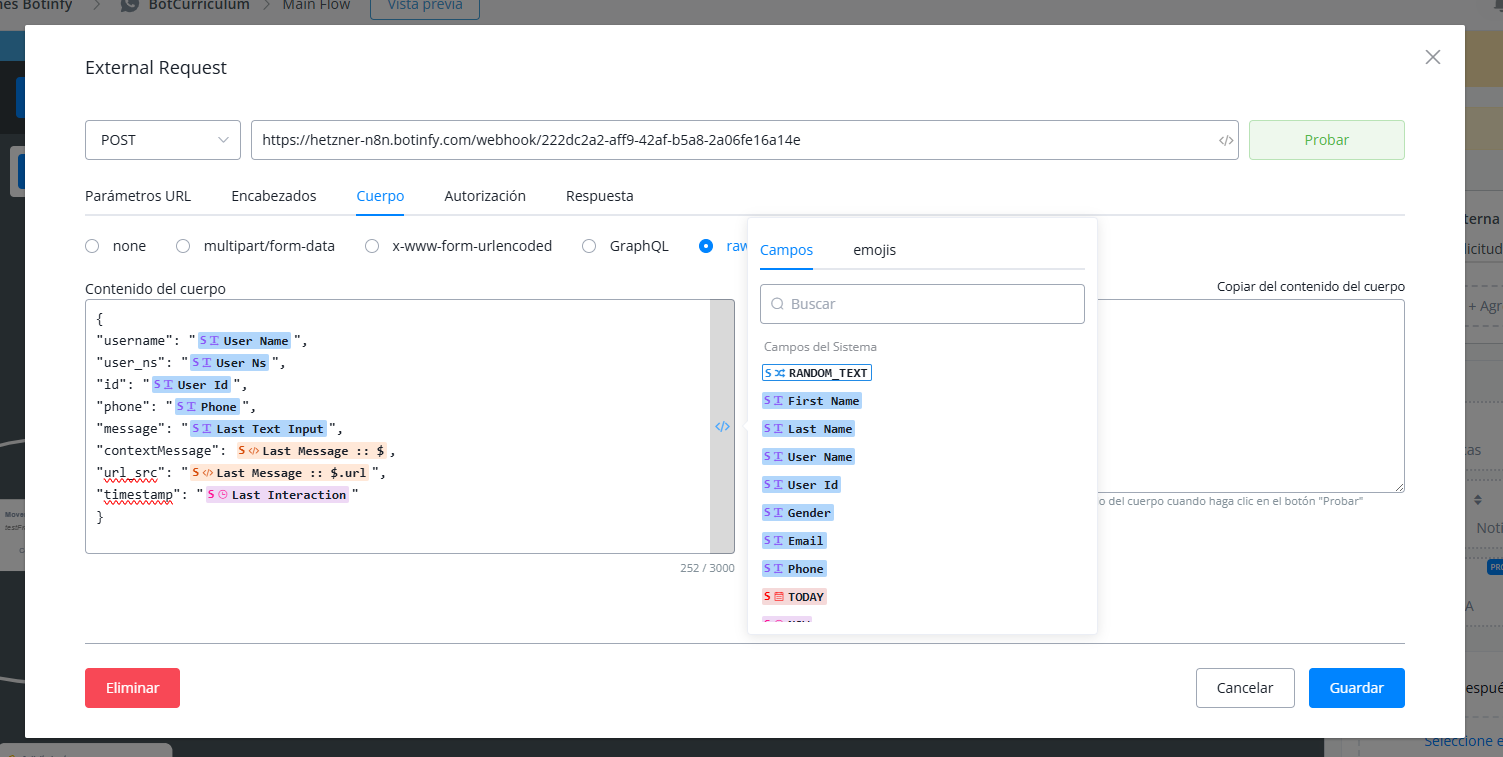Click the User Id chip in body editor

(192, 385)
